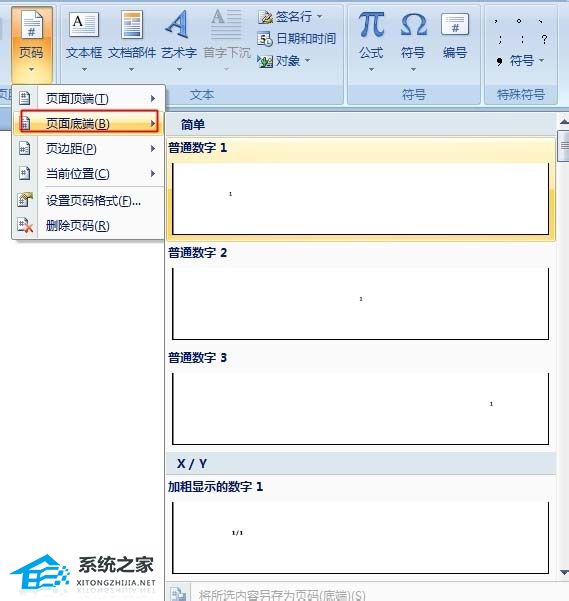Expand the 文档部件 dropdown arrow
Viewport: 569px width, 601px height.
click(131, 70)
